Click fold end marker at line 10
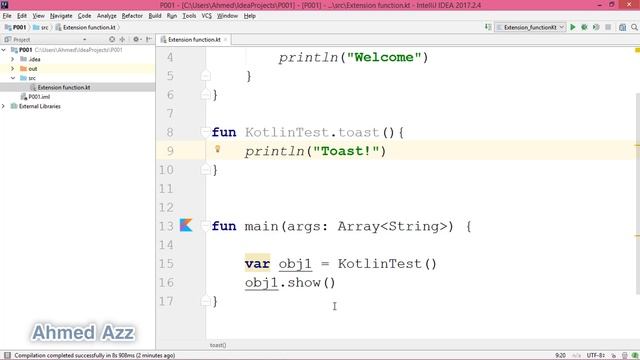The width and height of the screenshot is (640, 360). (206, 170)
